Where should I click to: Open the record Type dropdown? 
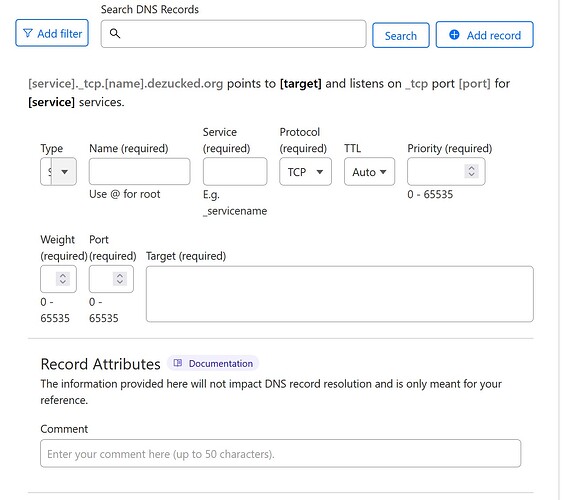coord(58,171)
